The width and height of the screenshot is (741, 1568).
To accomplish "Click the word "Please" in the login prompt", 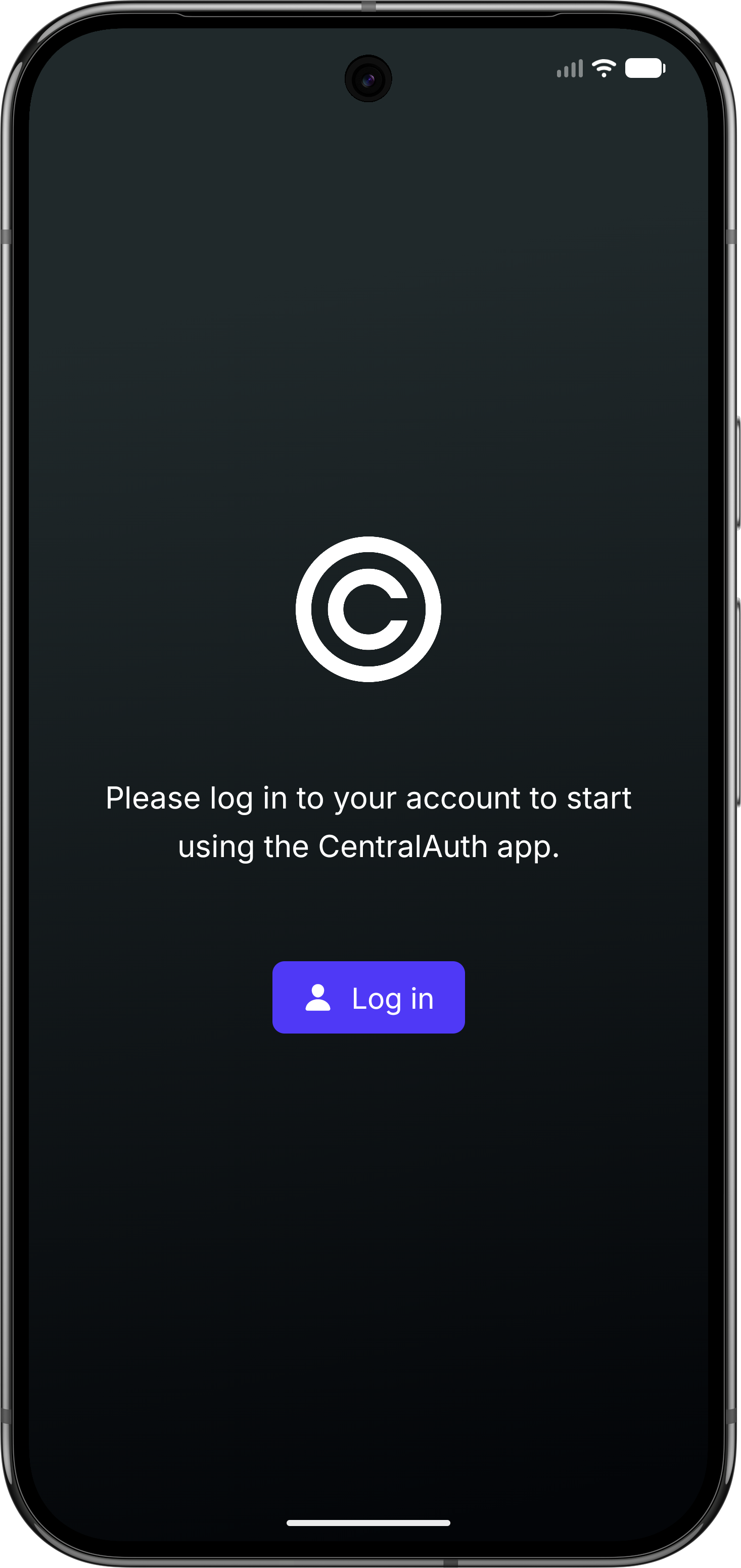I will tap(153, 798).
